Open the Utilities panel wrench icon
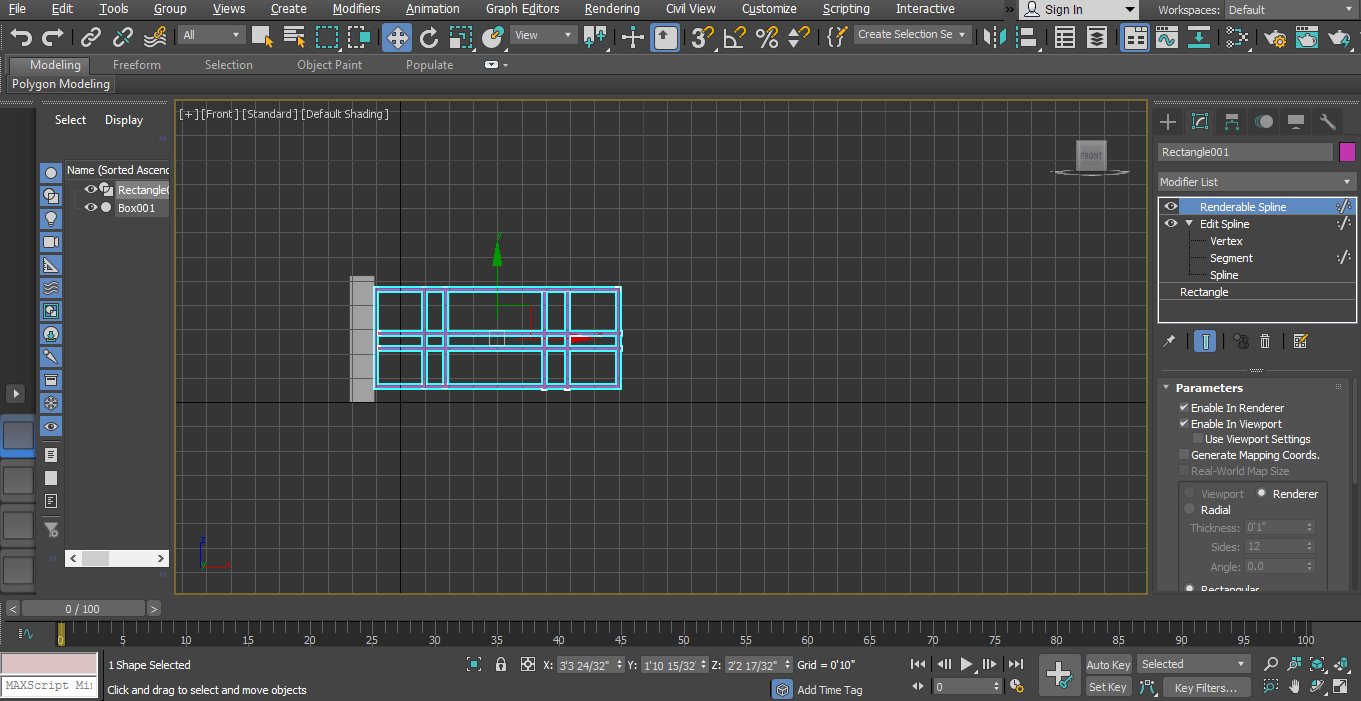The height and width of the screenshot is (701, 1361). pyautogui.click(x=1326, y=121)
